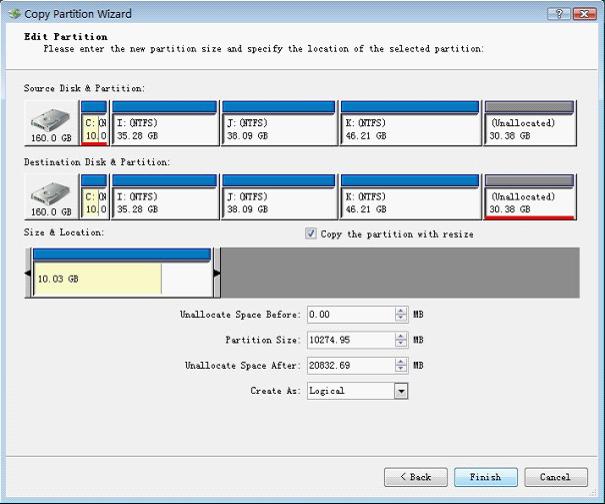
Task: Click the source disk 160.0 GB icon
Action: point(50,124)
